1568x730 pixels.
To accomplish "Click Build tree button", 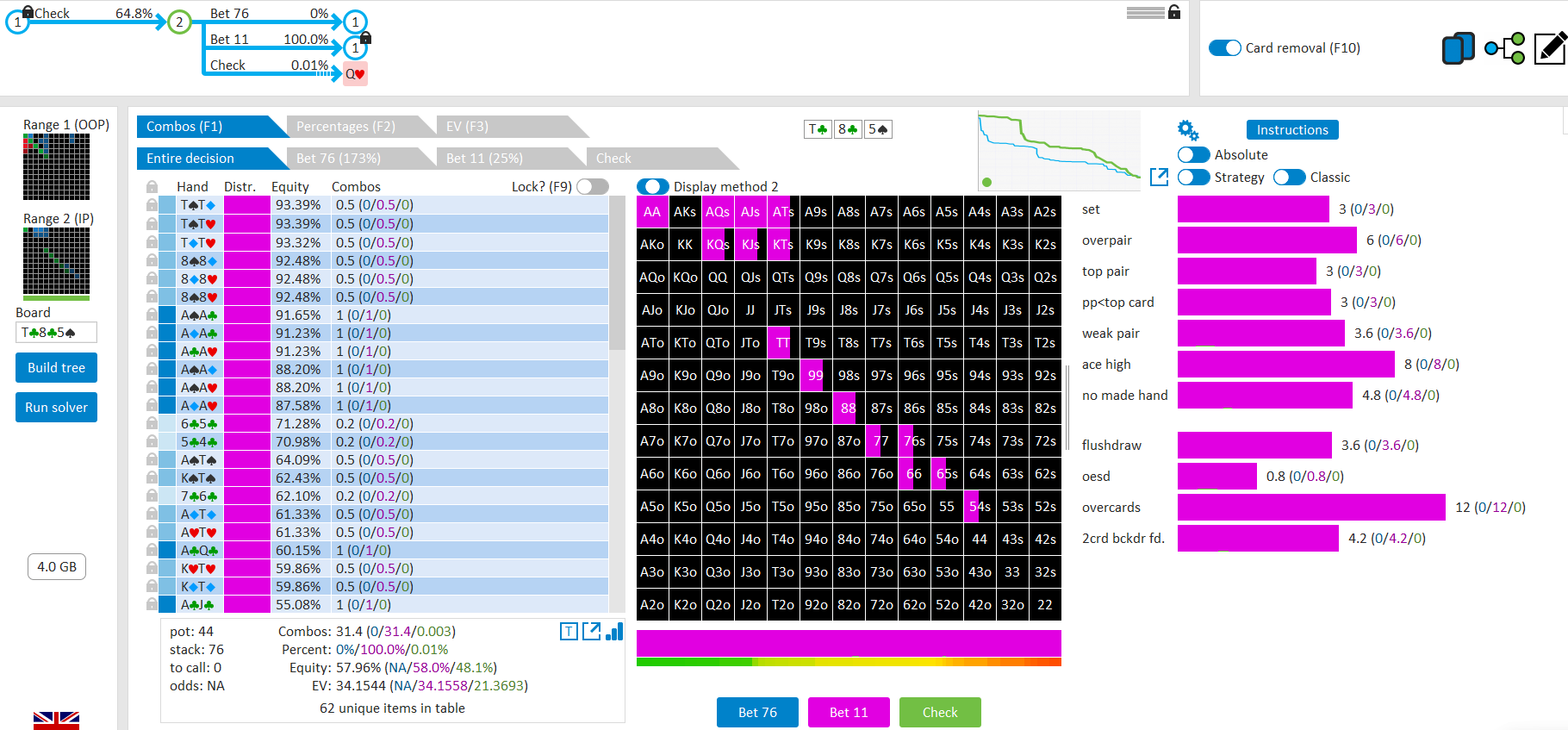I will coord(56,368).
